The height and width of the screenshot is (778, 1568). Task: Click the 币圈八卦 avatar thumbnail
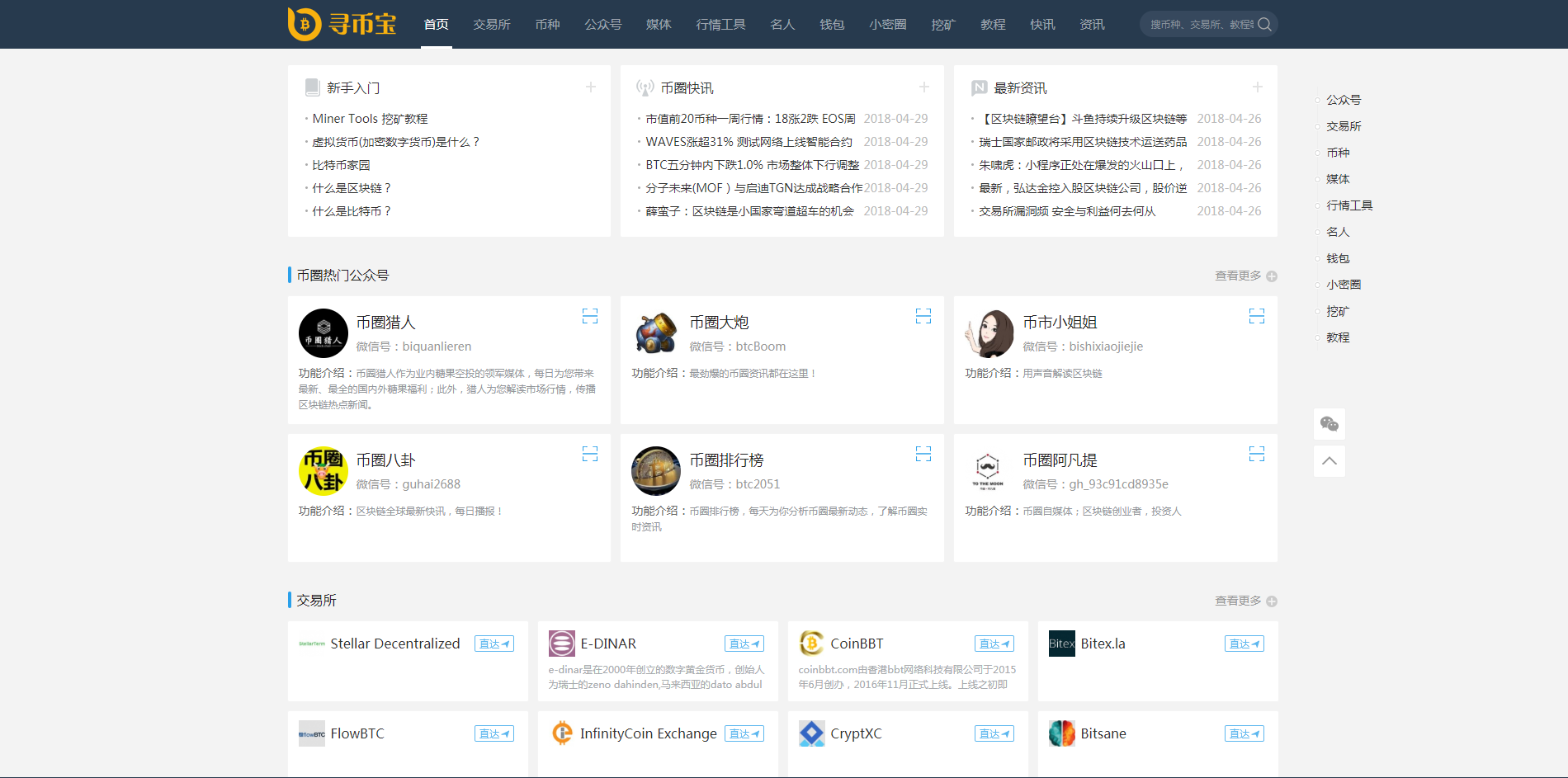[x=323, y=471]
